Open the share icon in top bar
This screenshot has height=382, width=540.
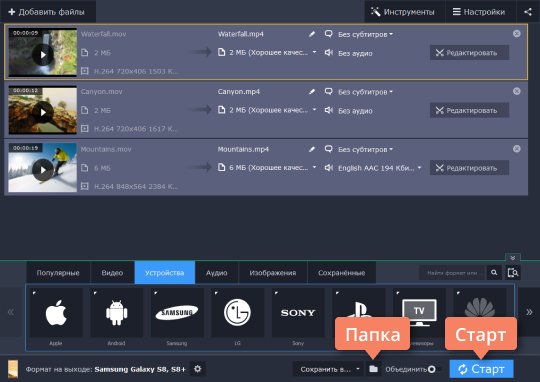(x=528, y=12)
